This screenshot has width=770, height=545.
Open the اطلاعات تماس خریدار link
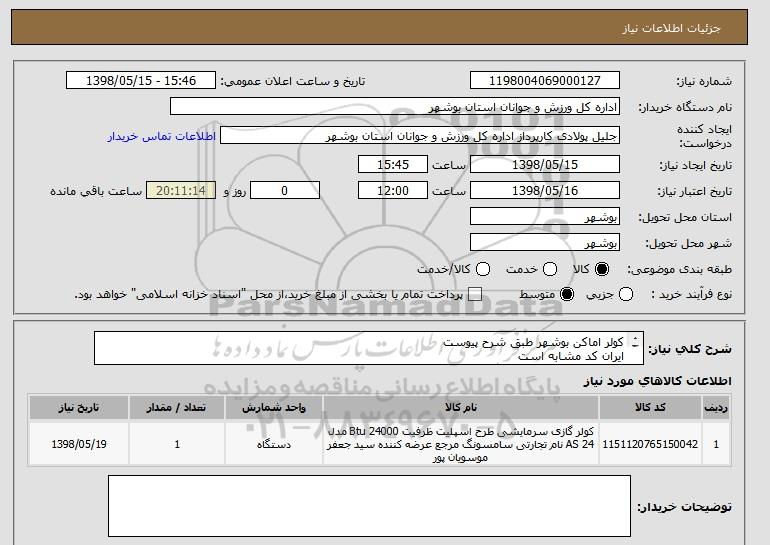162,136
